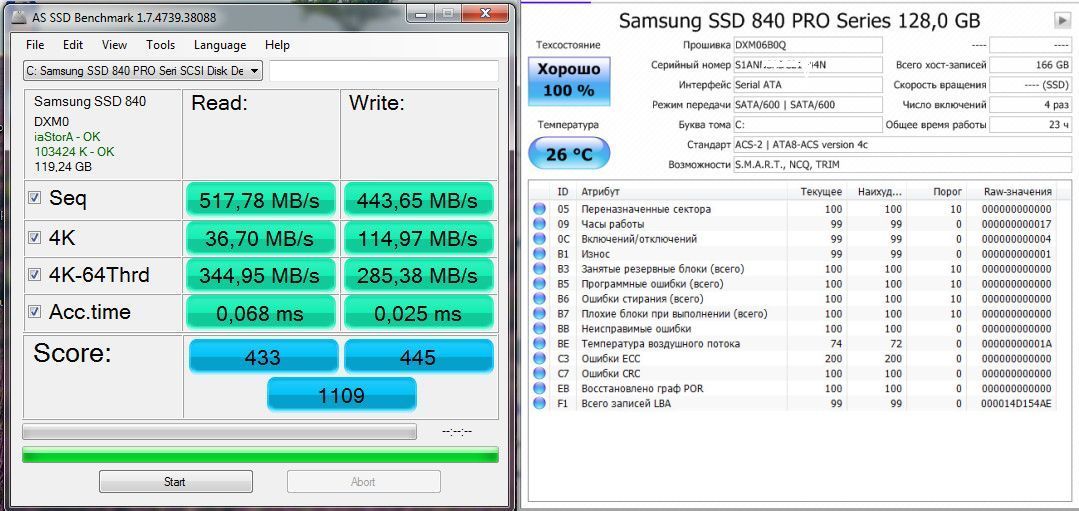Viewport: 1079px width, 511px height.
Task: Click raw value 000014D154AE
Action: click(1017, 404)
